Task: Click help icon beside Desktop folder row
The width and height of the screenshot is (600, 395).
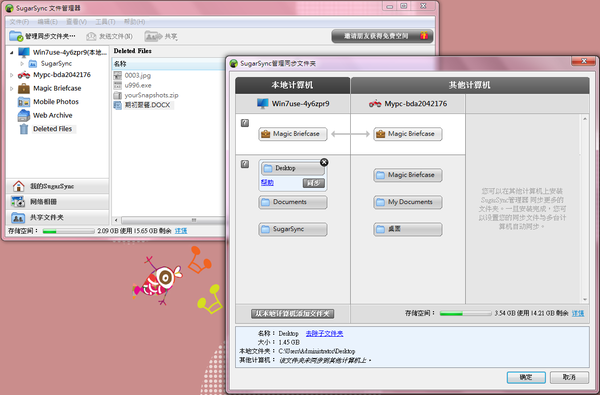Action: [245, 164]
